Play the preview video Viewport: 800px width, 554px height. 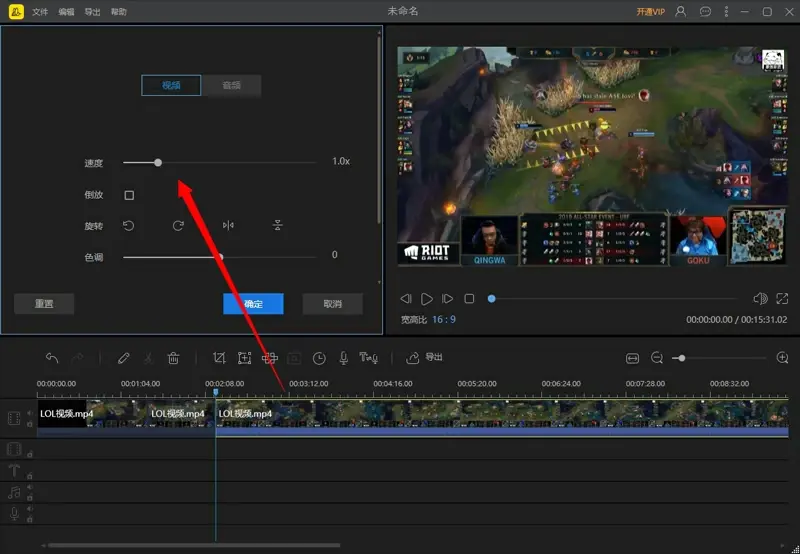point(427,298)
